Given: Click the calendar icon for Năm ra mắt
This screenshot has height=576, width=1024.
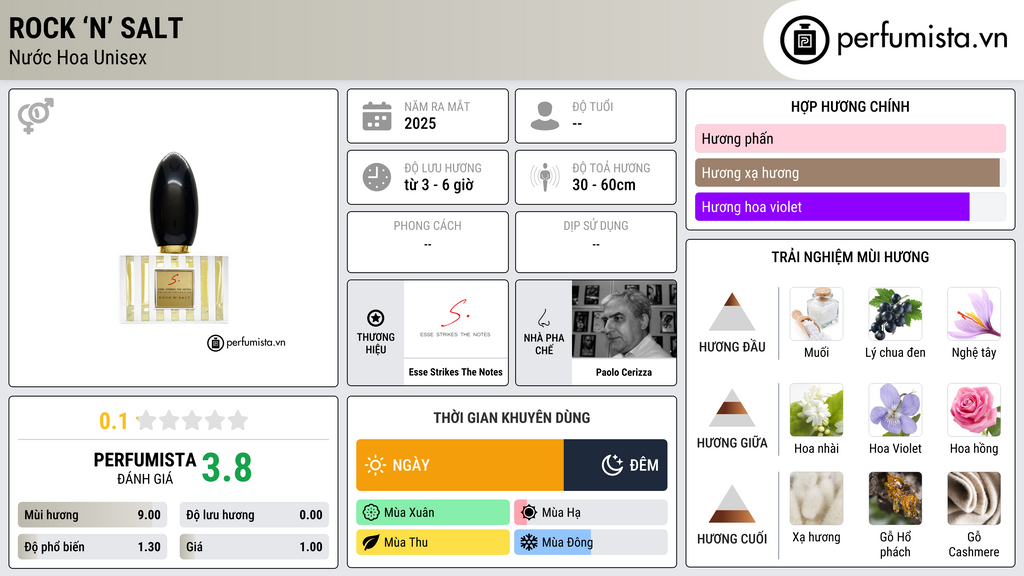Looking at the screenshot, I should [x=377, y=116].
